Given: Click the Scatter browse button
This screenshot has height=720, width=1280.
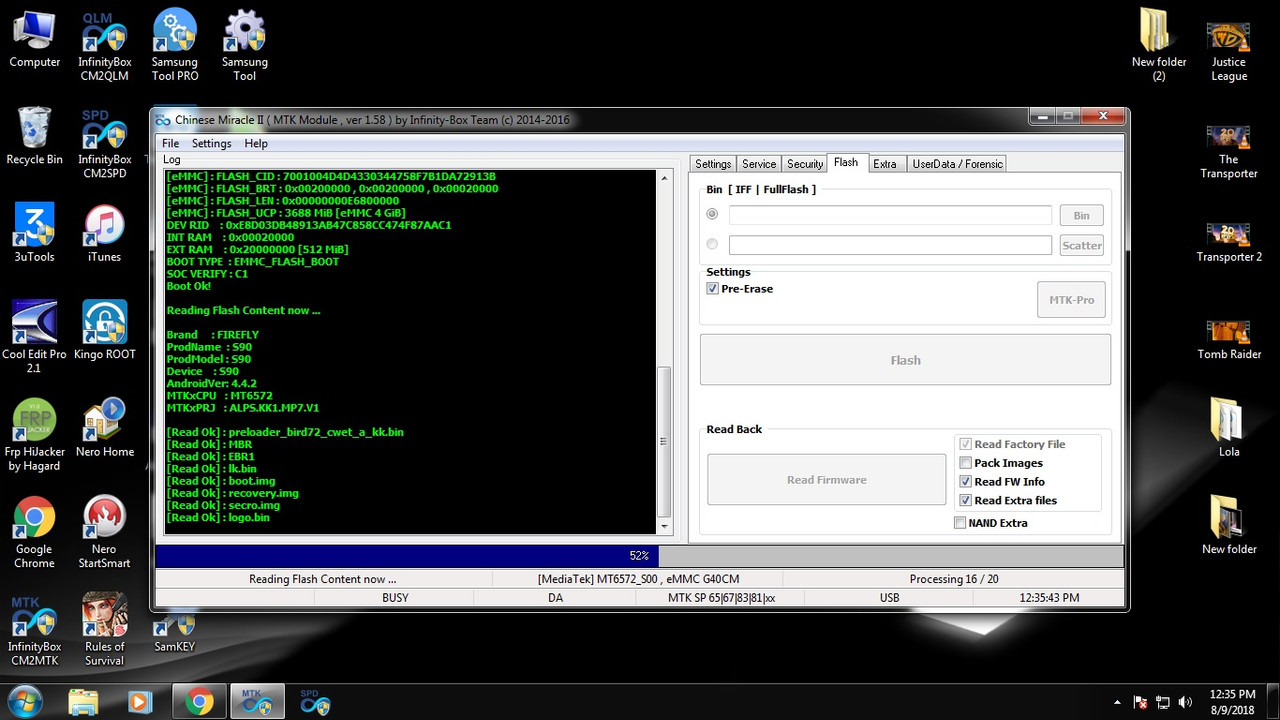Looking at the screenshot, I should [x=1081, y=245].
